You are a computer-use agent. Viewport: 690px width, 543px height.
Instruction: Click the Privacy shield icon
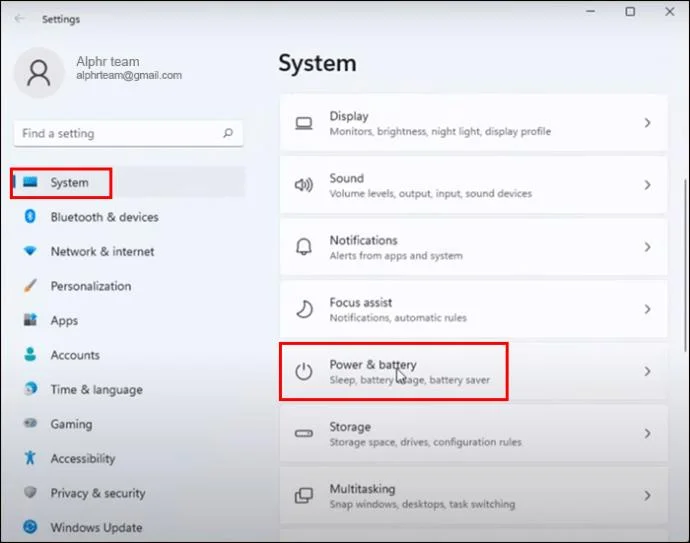30,492
